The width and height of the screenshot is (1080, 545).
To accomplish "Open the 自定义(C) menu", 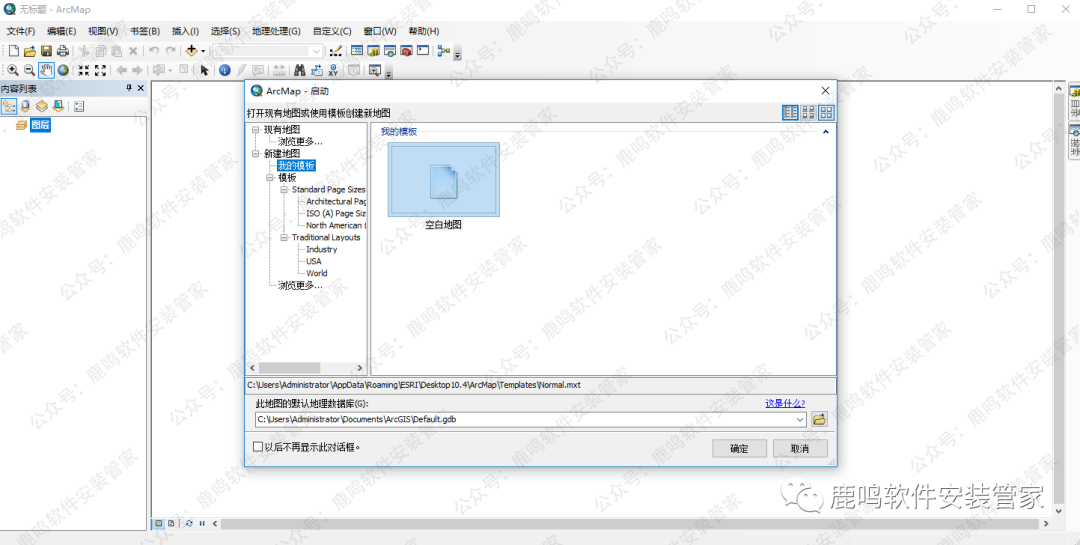I will [x=332, y=31].
